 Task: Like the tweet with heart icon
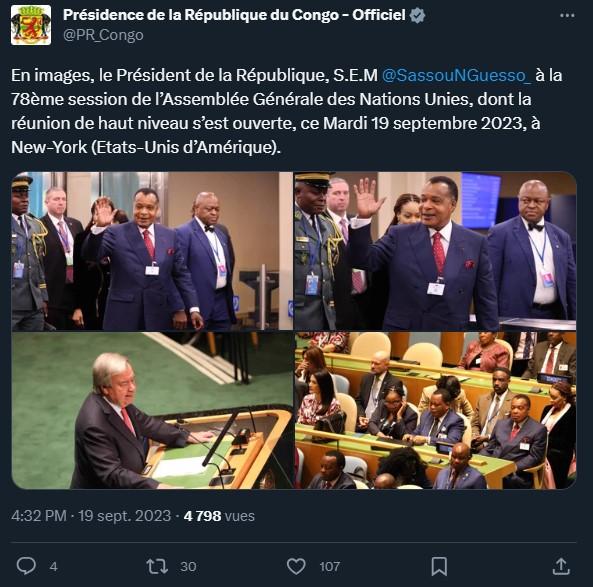(296, 566)
